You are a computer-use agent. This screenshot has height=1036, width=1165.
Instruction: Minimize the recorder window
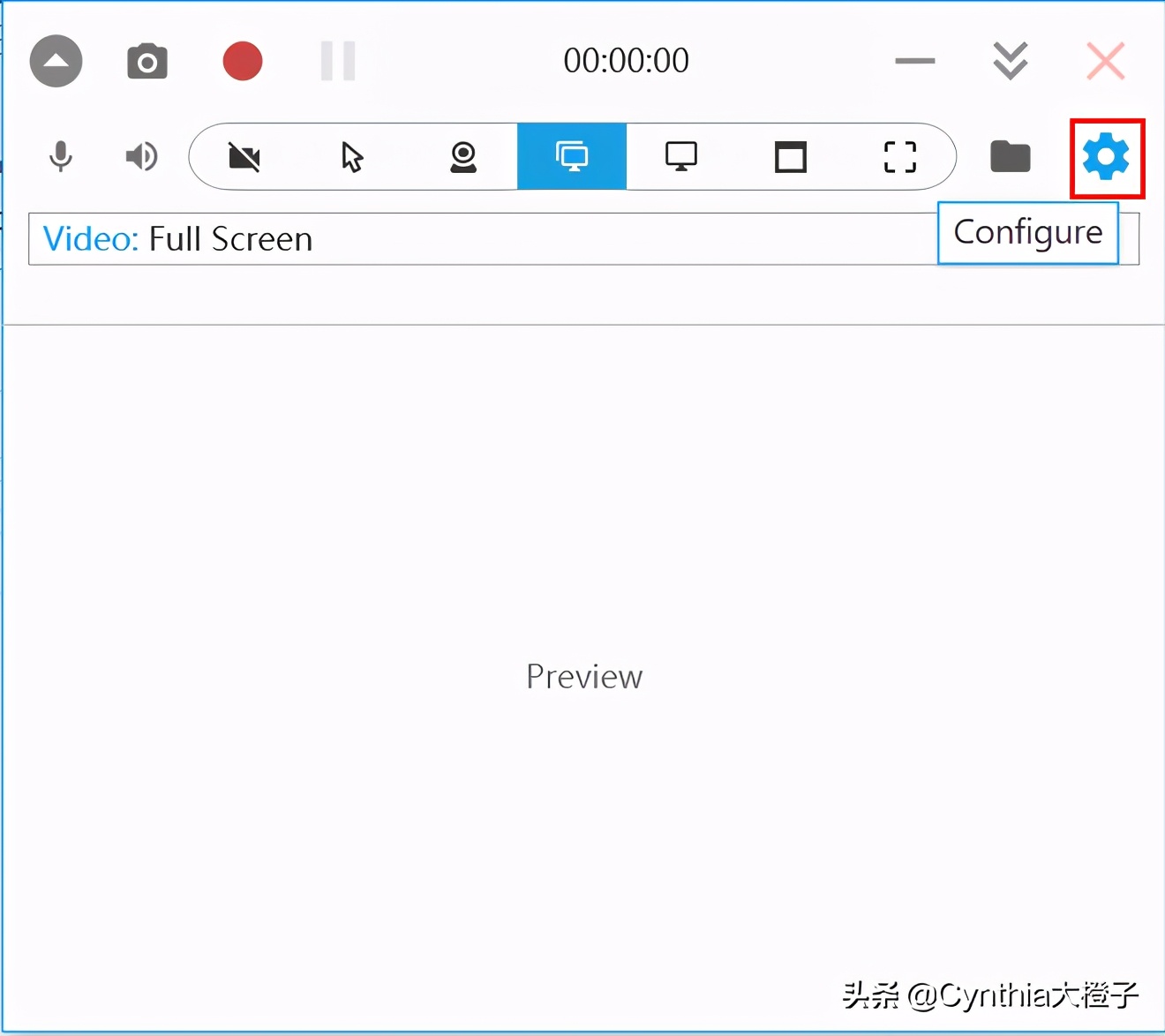click(914, 61)
